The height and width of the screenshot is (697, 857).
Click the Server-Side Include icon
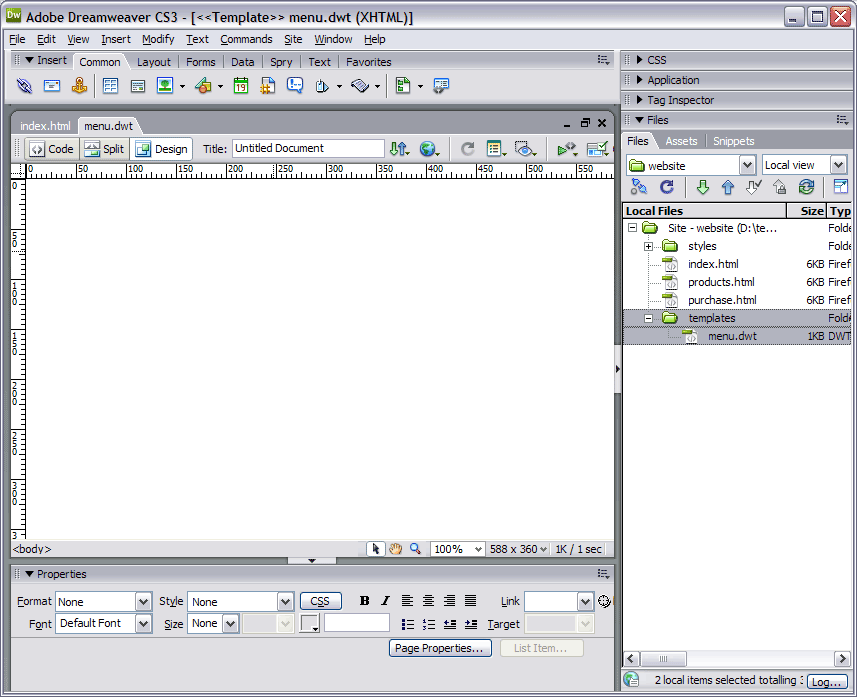pyautogui.click(x=268, y=86)
